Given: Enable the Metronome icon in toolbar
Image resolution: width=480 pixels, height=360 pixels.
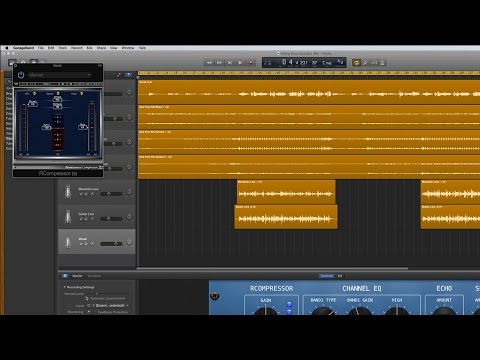Looking at the screenshot, I should point(382,63).
